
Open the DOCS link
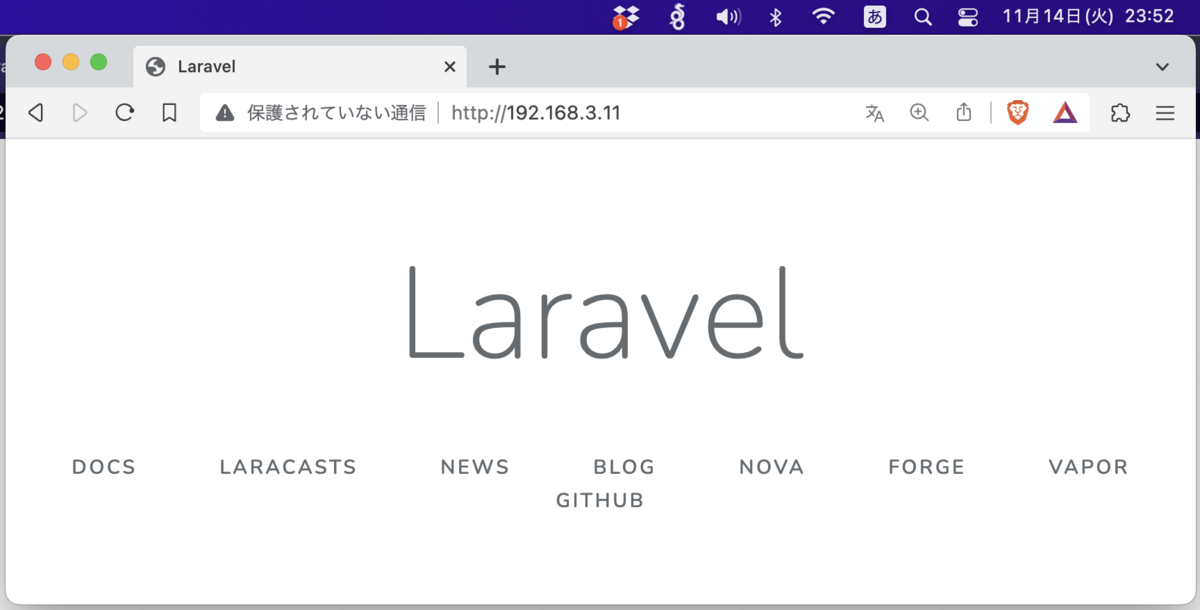click(x=104, y=467)
